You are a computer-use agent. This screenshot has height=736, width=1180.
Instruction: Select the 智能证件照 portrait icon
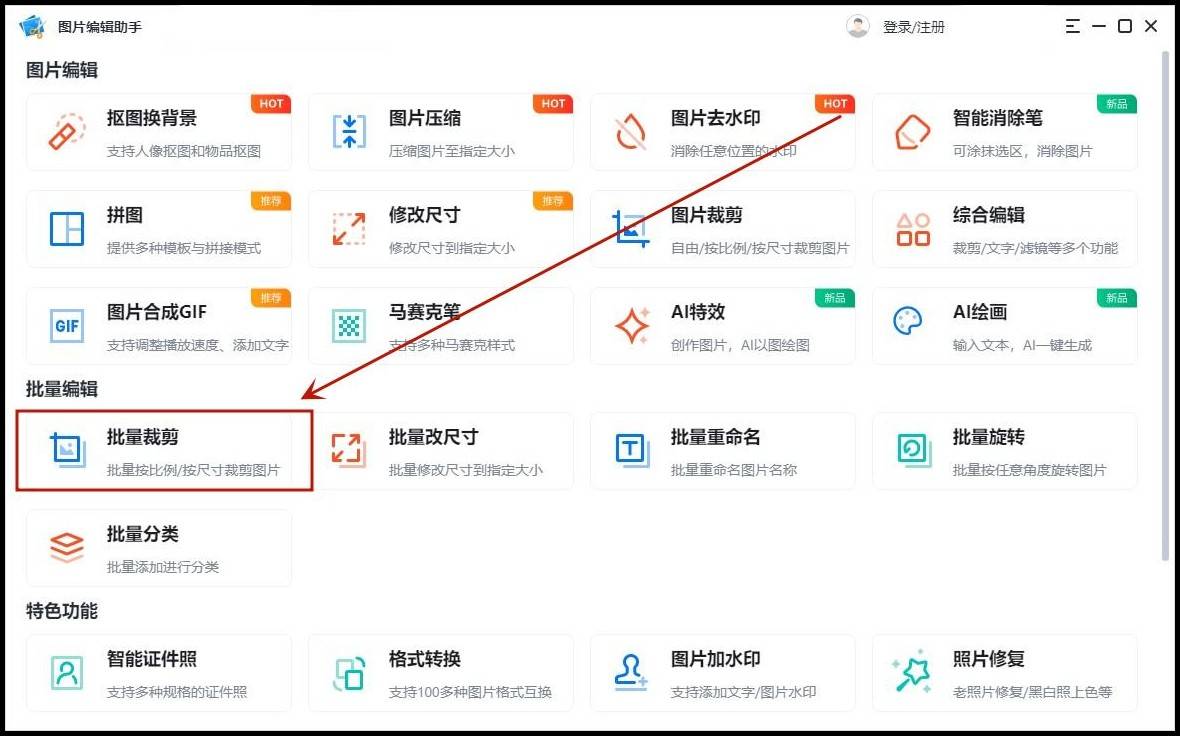pyautogui.click(x=67, y=672)
